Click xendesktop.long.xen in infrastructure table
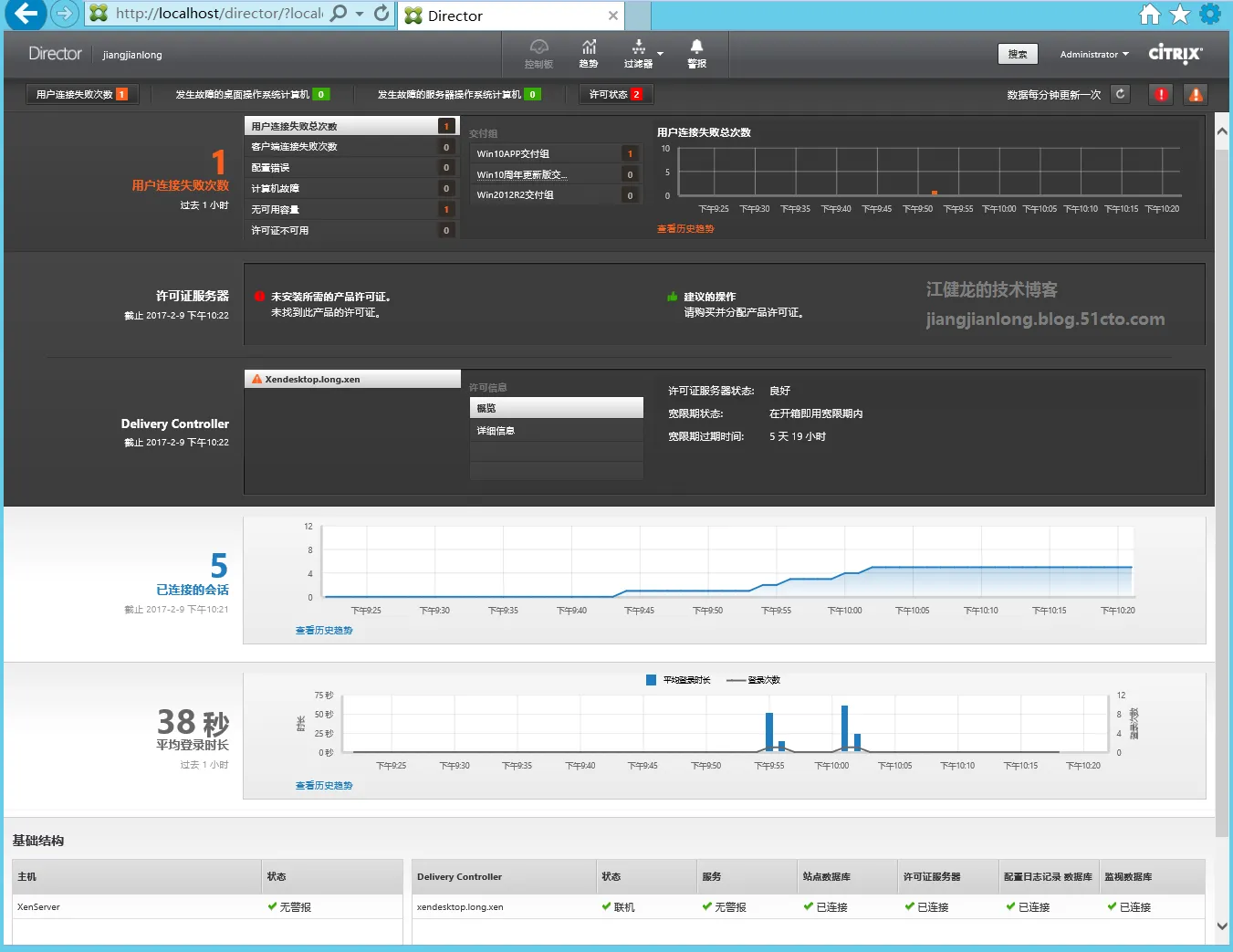1233x952 pixels. 460,906
